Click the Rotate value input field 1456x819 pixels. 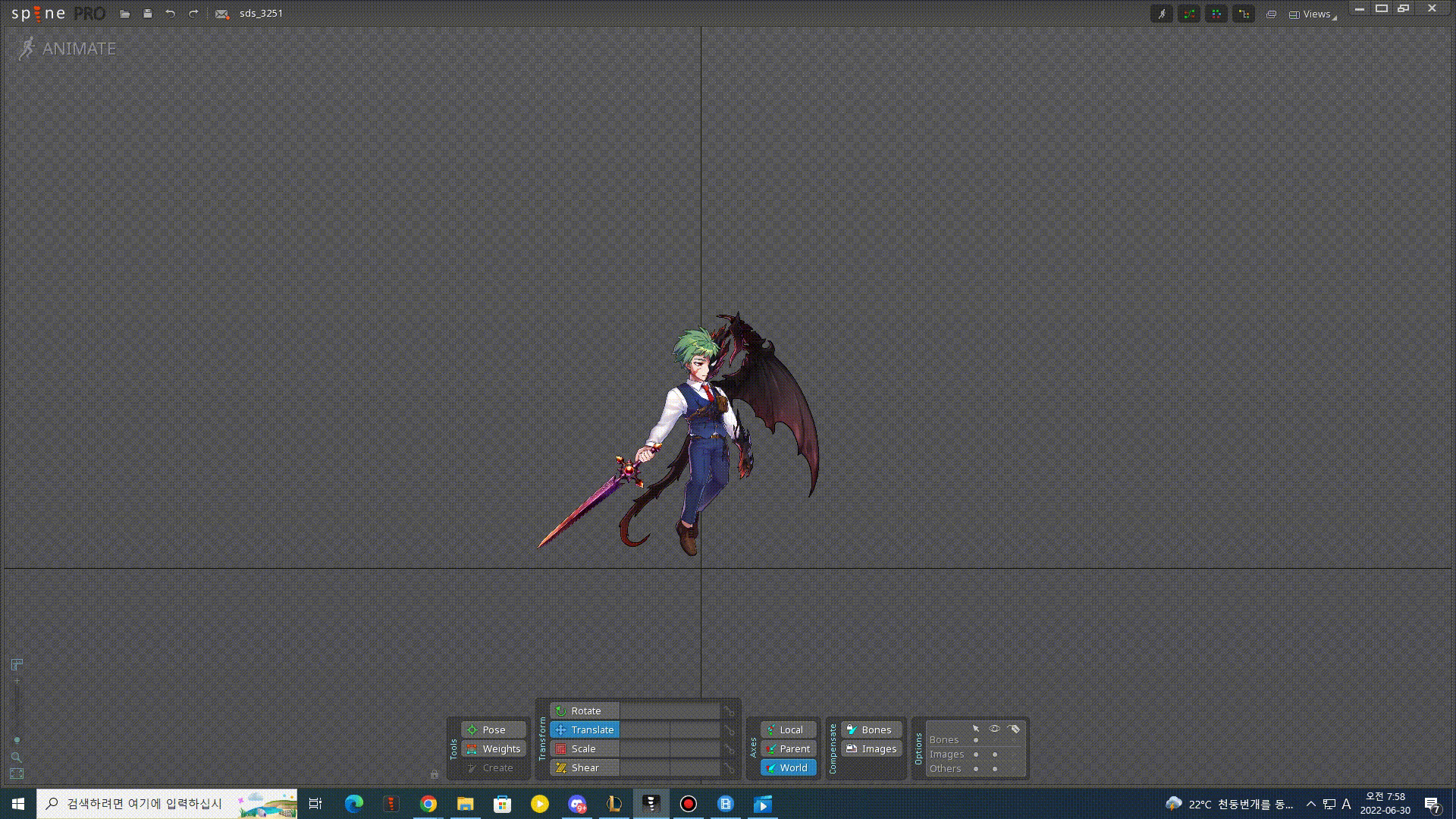[x=670, y=711]
